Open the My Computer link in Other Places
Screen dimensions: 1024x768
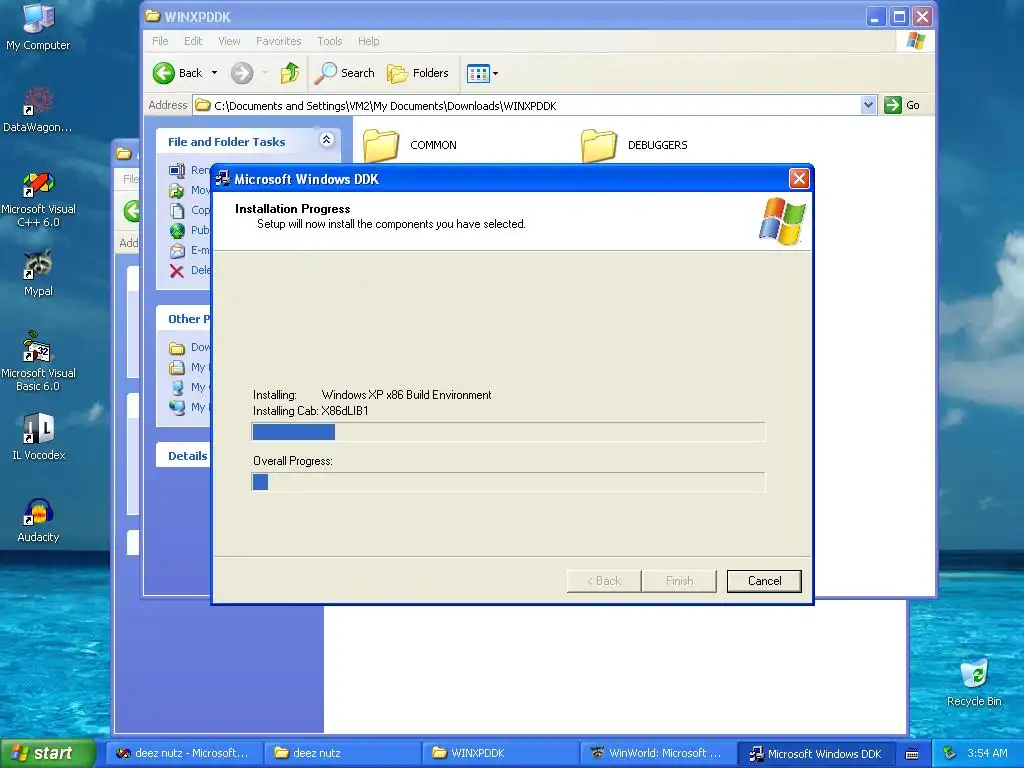(188, 387)
